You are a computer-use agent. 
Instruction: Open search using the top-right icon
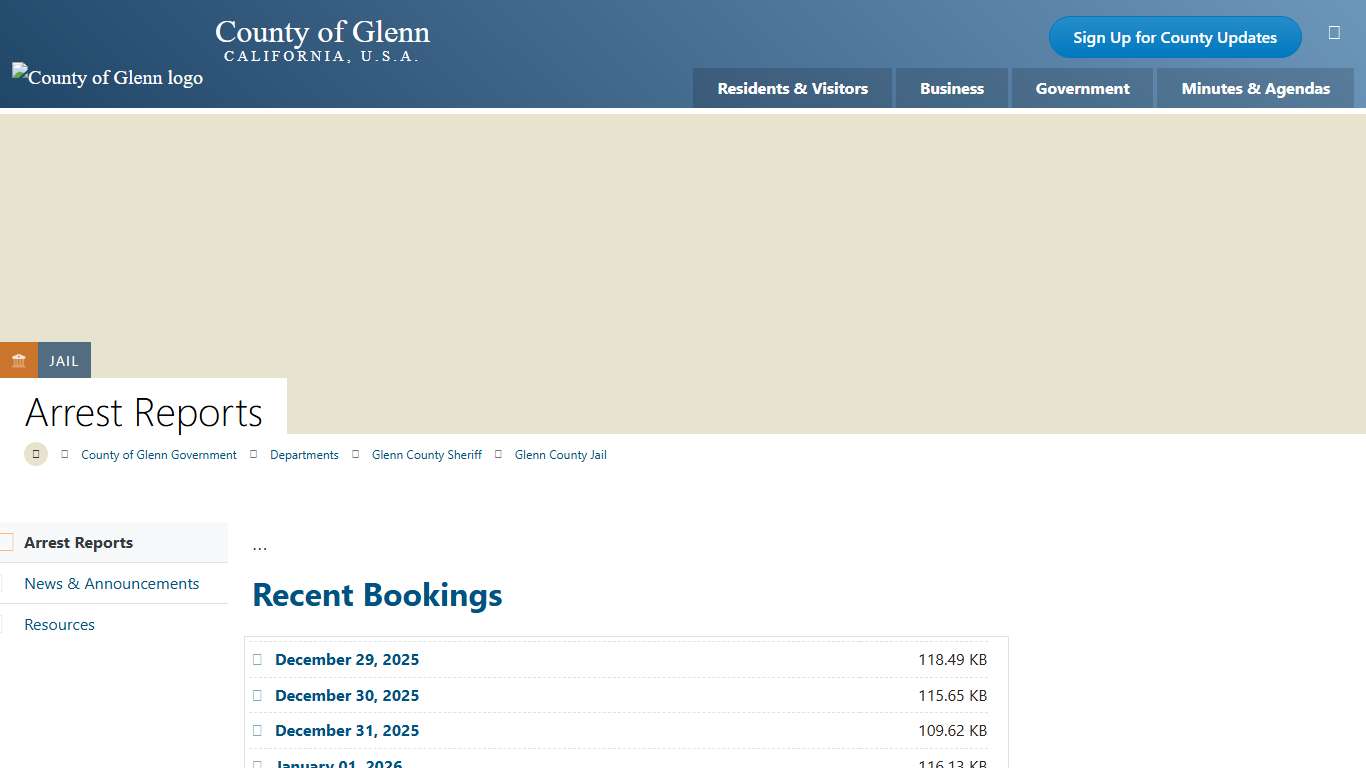(x=1334, y=31)
